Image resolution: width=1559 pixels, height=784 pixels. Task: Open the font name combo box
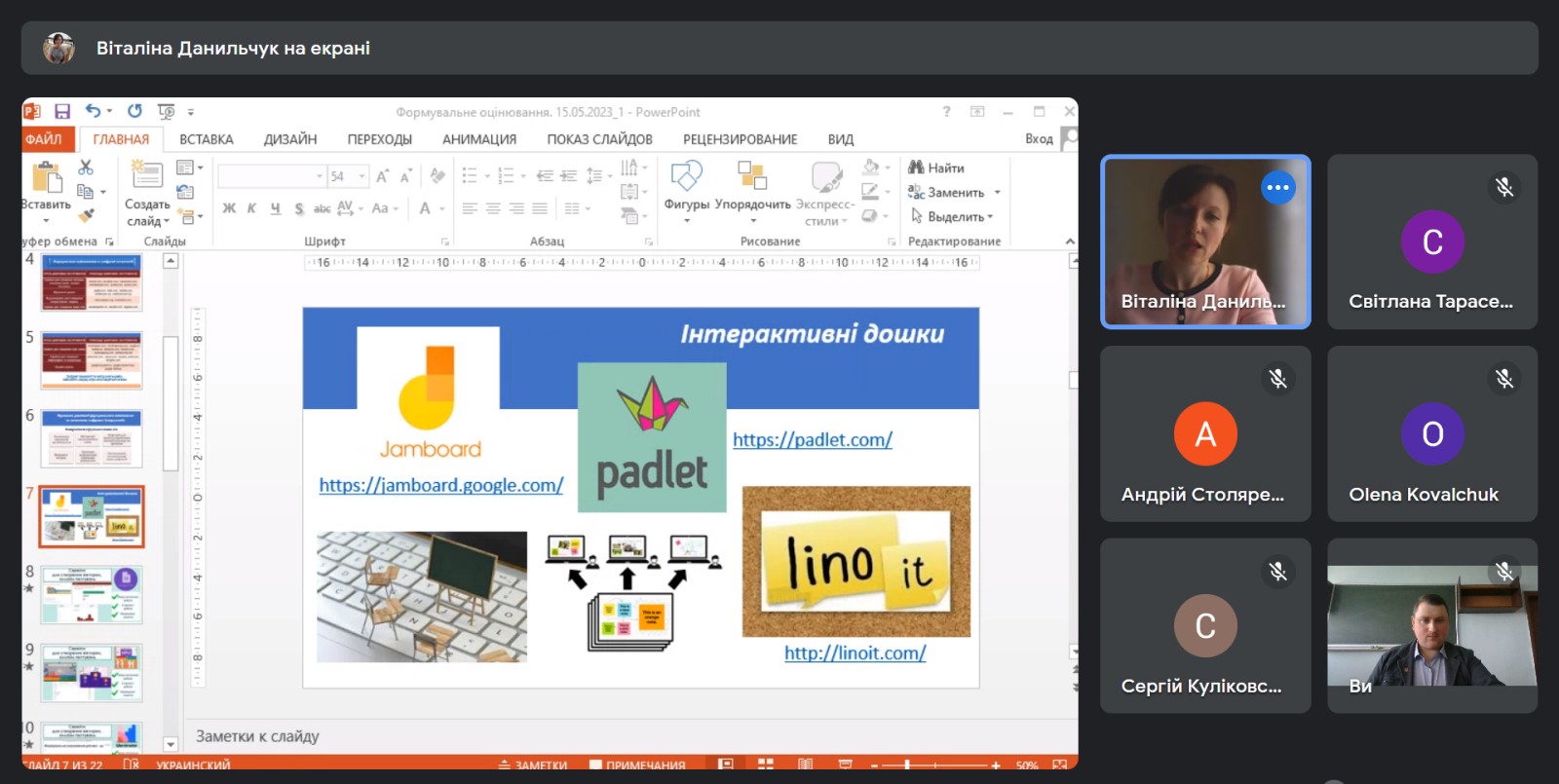pos(272,176)
